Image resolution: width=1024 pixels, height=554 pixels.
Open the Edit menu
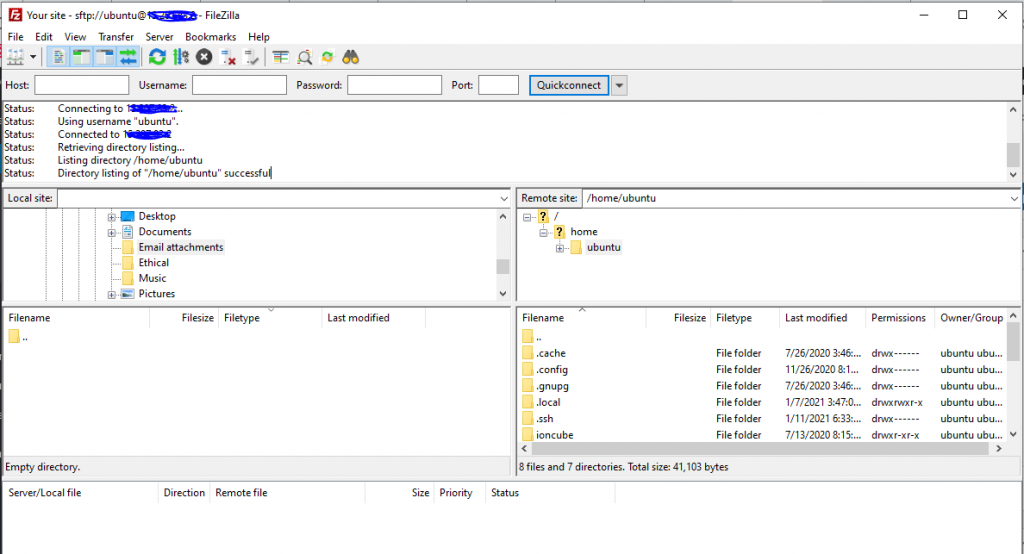click(x=44, y=37)
